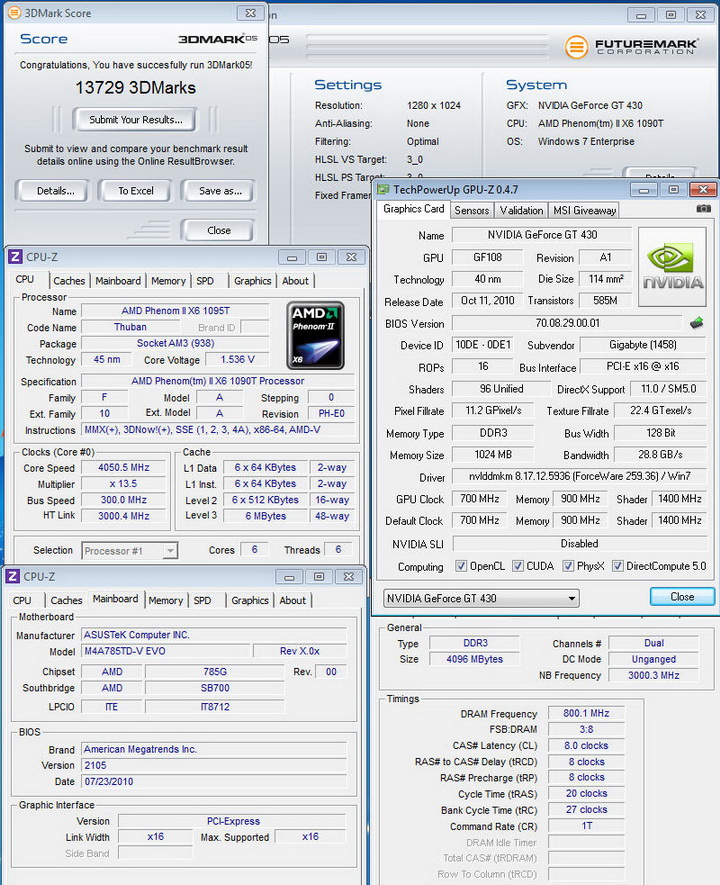The image size is (720, 885).
Task: Click the CAS# Latency value 8.0 clocks
Action: coord(586,746)
